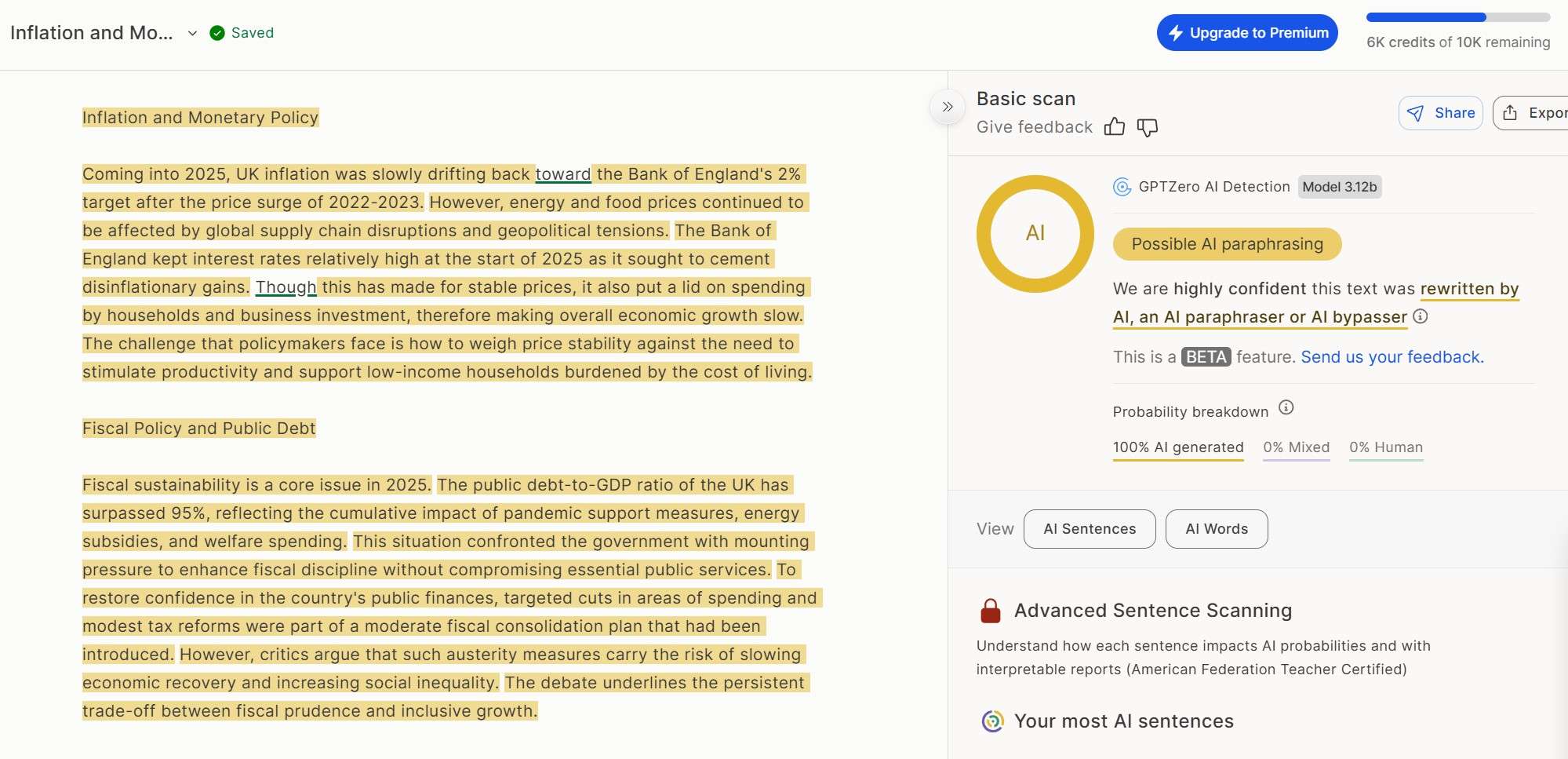Viewport: 1568px width, 759px height.
Task: Toggle the AI Sentences view
Action: pyautogui.click(x=1089, y=529)
